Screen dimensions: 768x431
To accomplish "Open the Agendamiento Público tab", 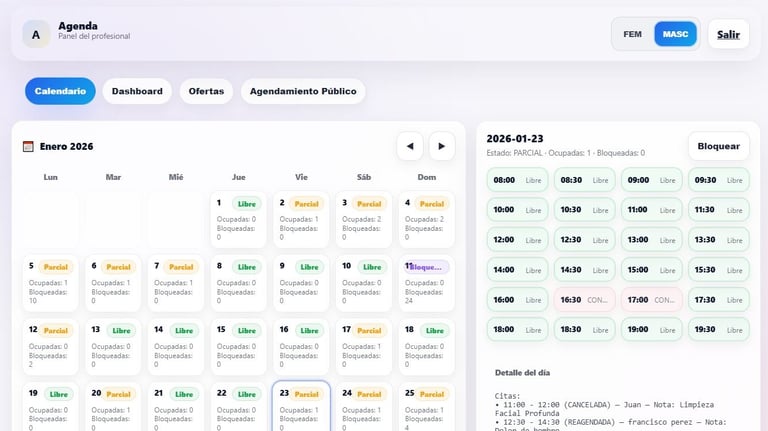I will (x=303, y=91).
